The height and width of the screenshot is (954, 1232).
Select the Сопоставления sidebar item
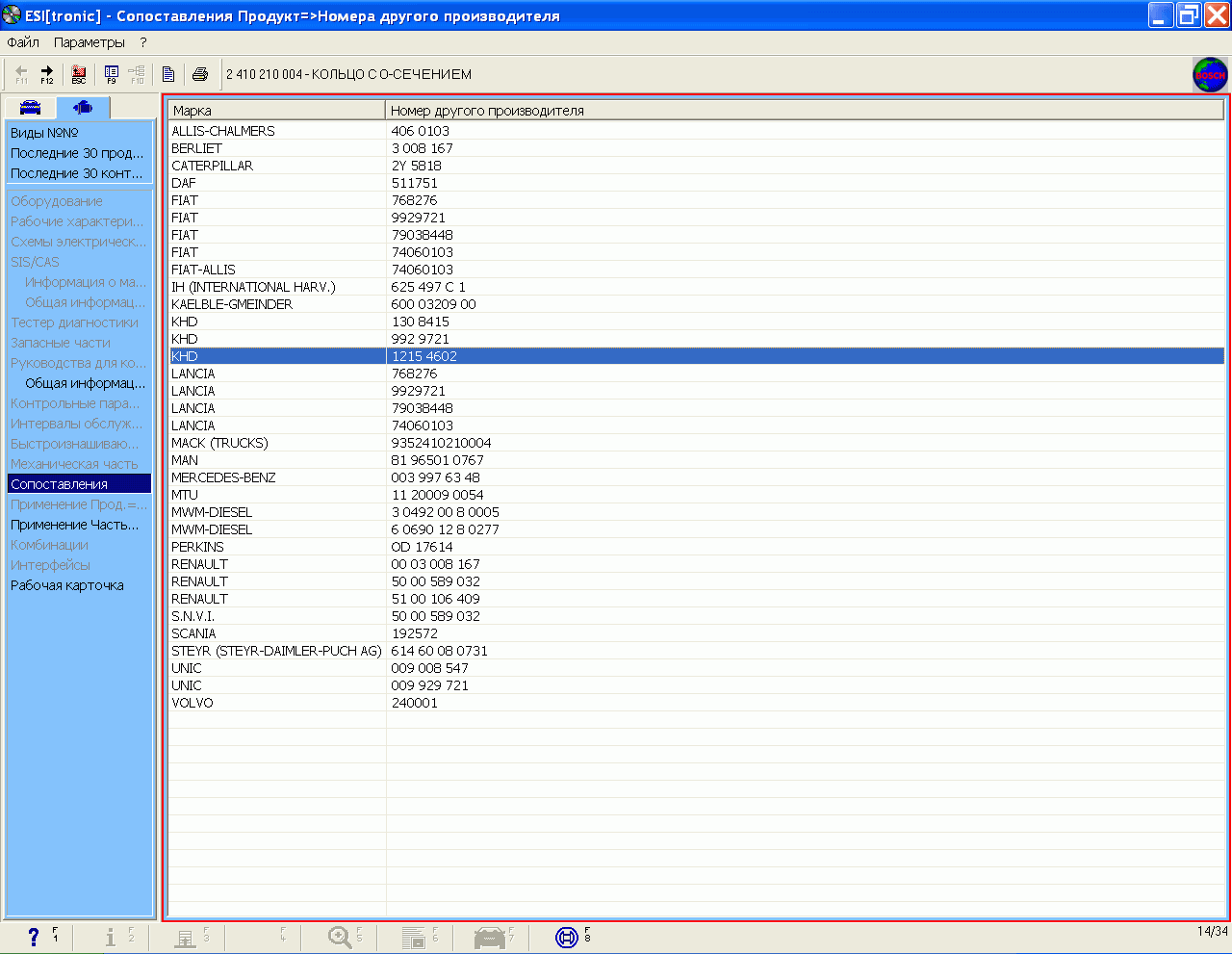(80, 484)
